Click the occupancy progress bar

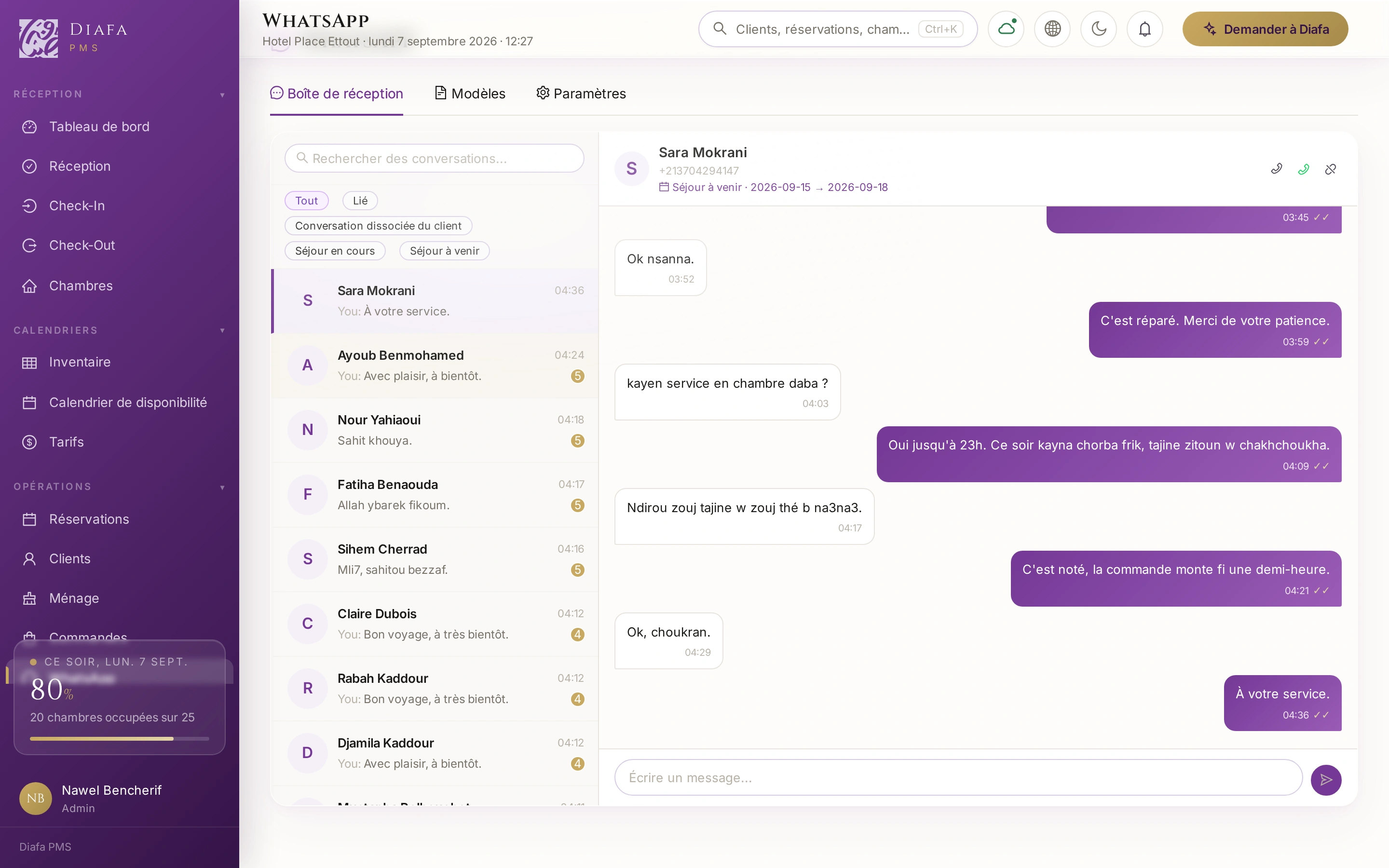[x=120, y=739]
